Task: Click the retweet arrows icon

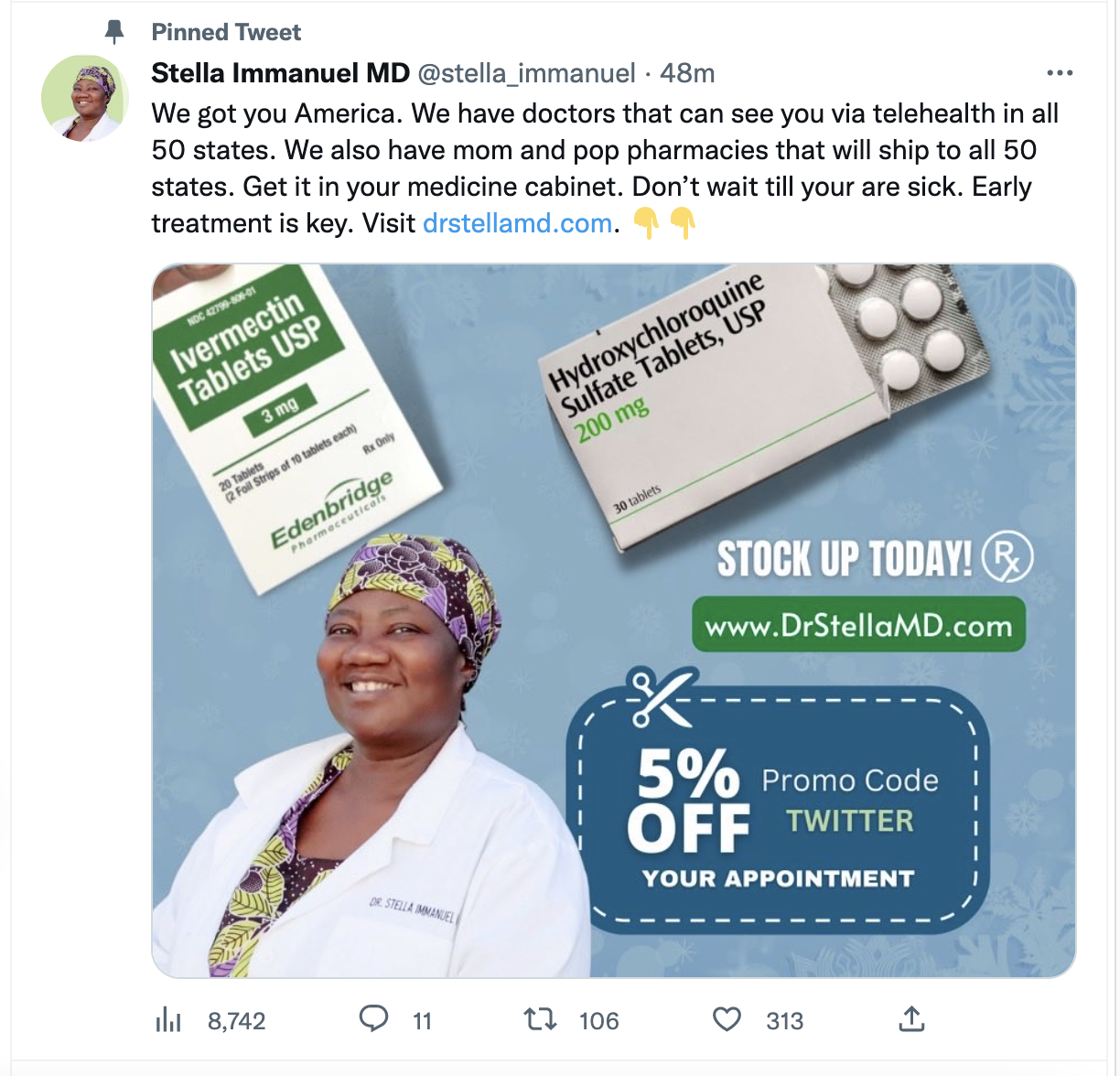Action: click(540, 1018)
